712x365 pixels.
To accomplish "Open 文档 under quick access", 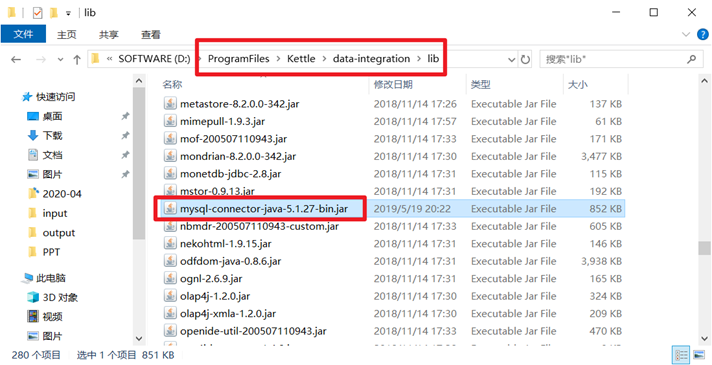I will [x=52, y=155].
